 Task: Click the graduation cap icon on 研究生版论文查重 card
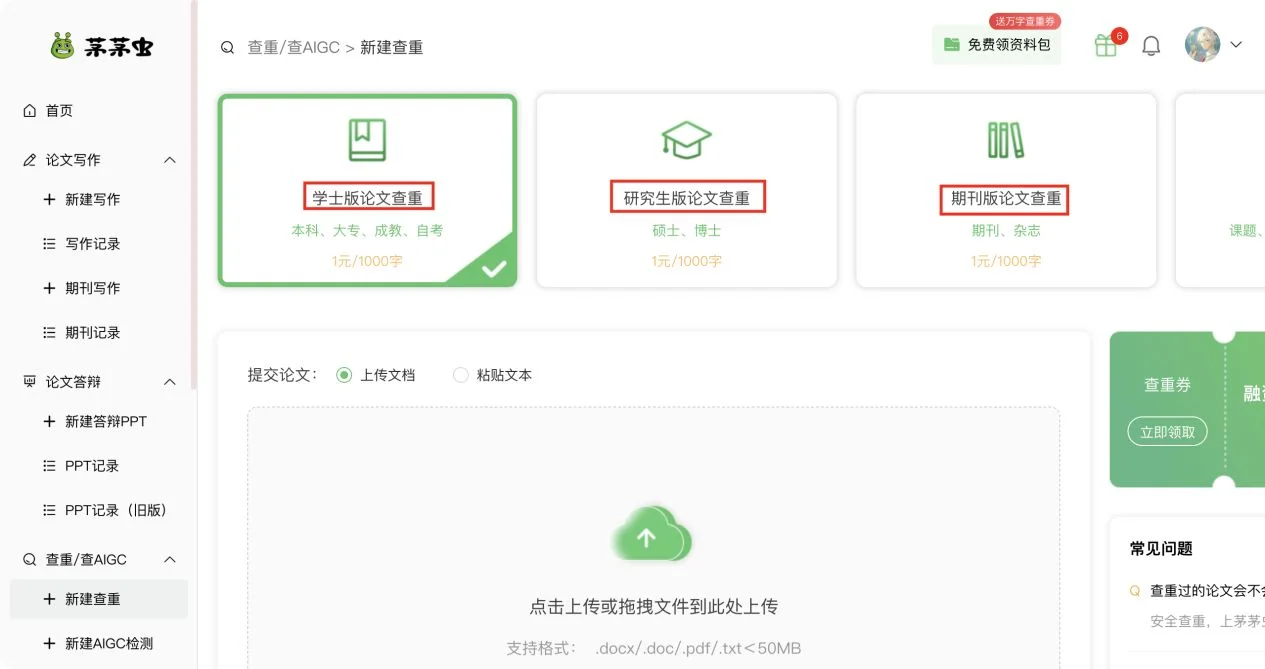686,137
